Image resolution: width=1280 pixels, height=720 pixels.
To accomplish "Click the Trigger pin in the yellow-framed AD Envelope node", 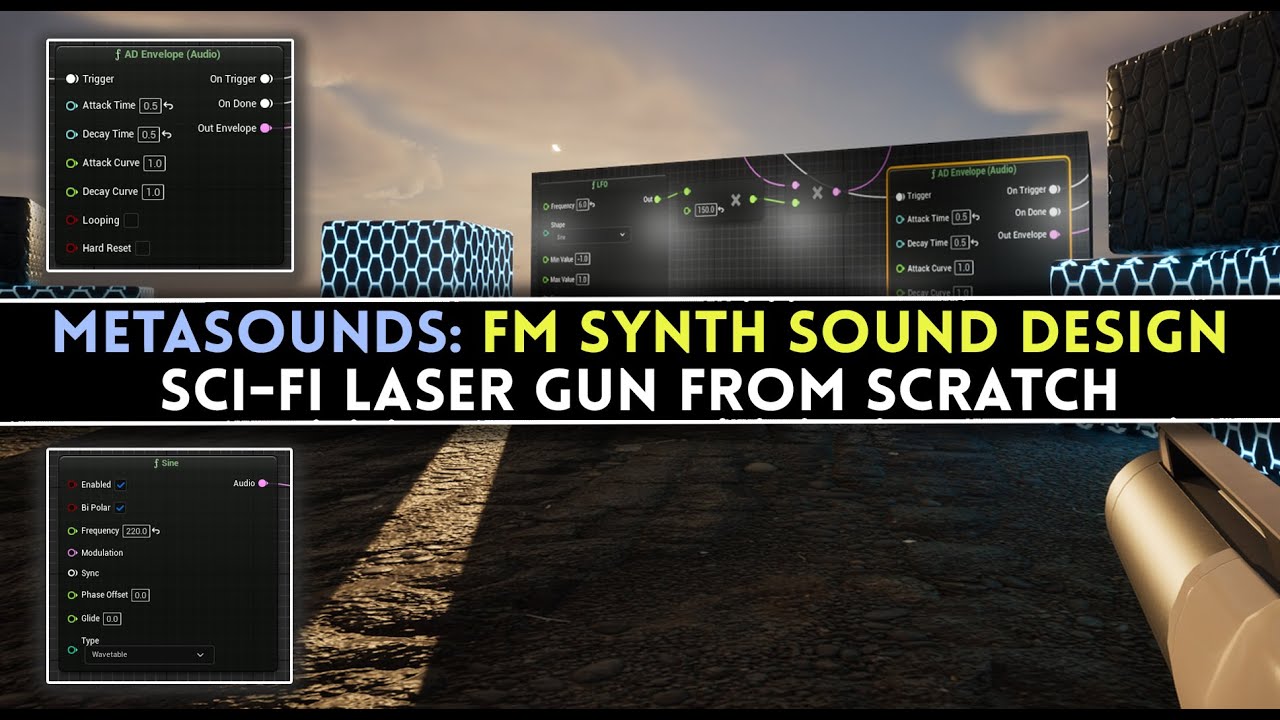I will 900,196.
